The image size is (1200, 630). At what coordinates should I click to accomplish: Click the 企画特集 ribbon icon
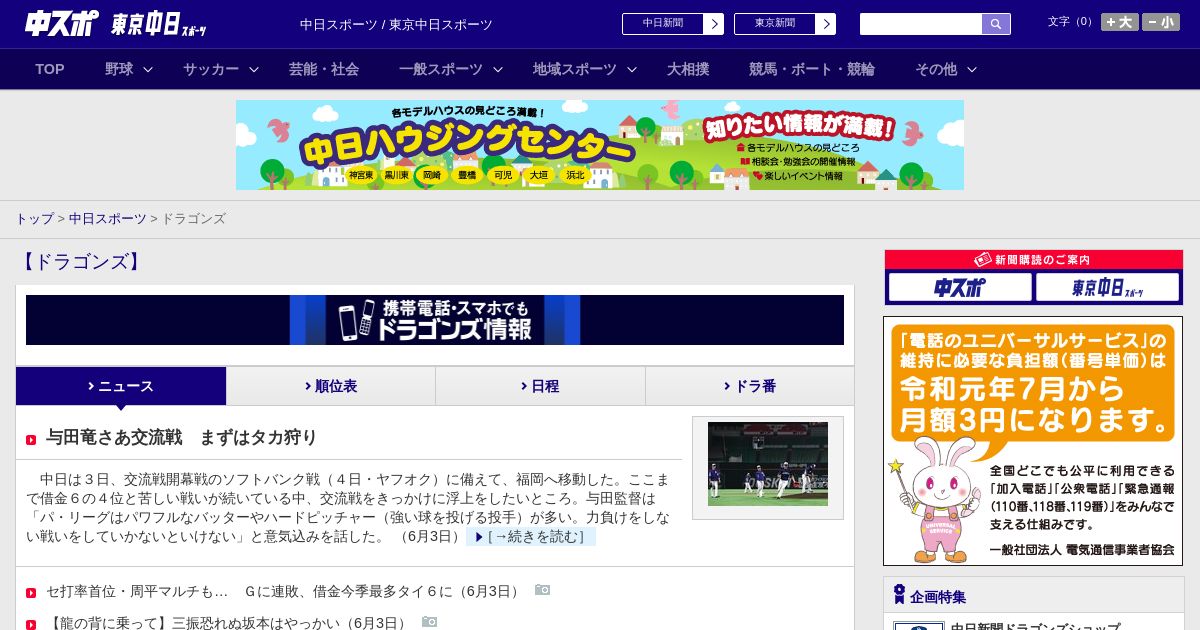[899, 595]
